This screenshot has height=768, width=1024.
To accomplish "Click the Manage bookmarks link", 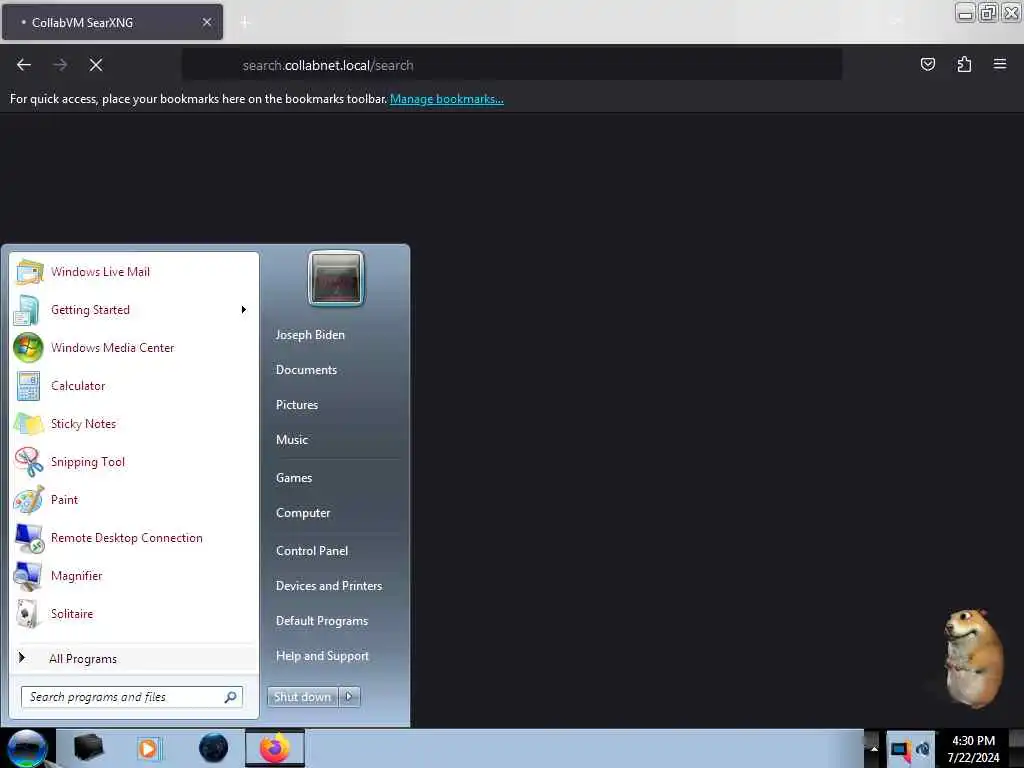I will pos(447,99).
